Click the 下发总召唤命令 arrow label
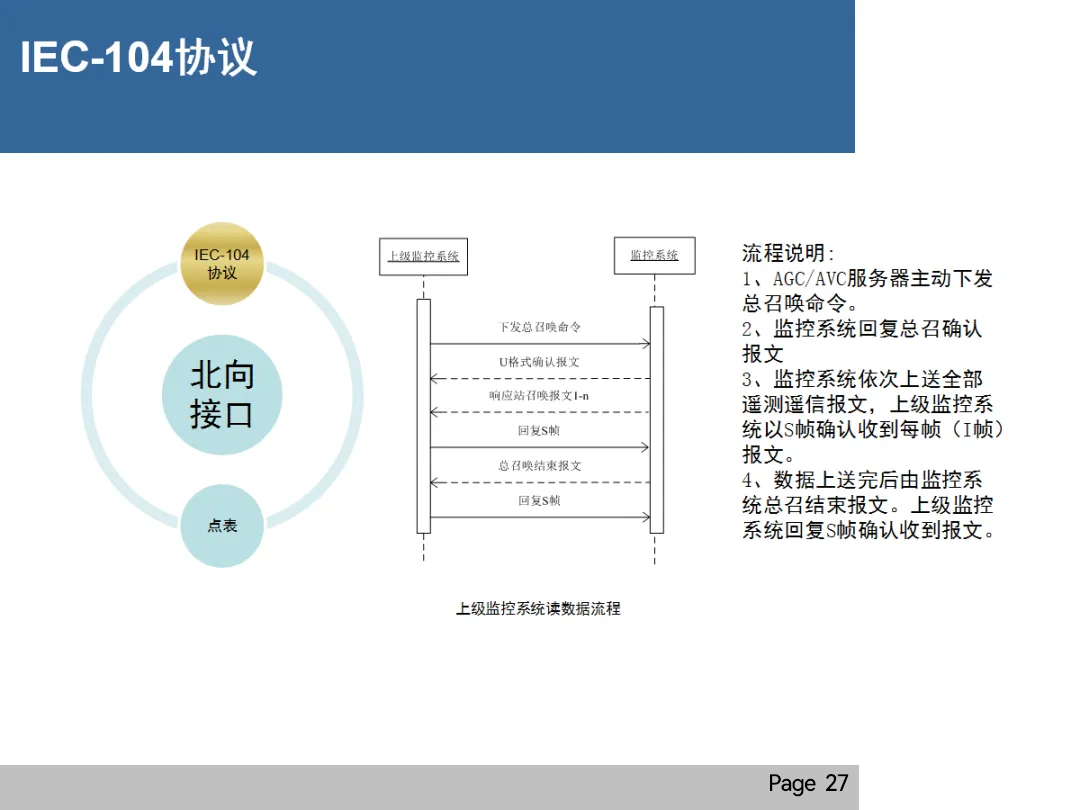 (539, 326)
